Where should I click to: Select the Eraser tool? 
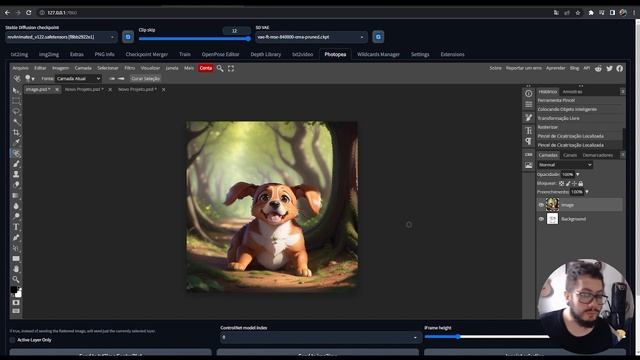16,185
